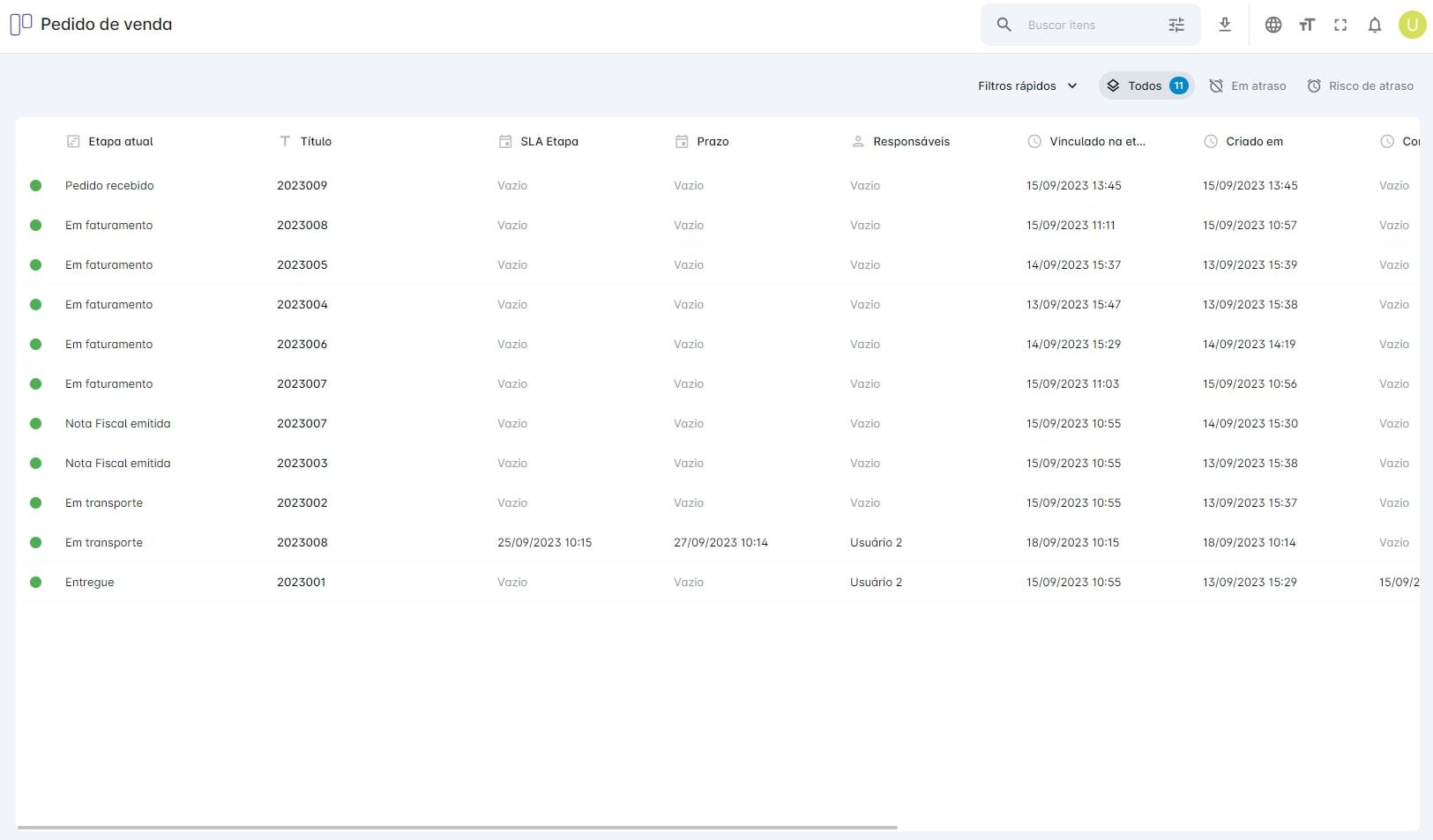Click the Título header T icon

point(285,141)
